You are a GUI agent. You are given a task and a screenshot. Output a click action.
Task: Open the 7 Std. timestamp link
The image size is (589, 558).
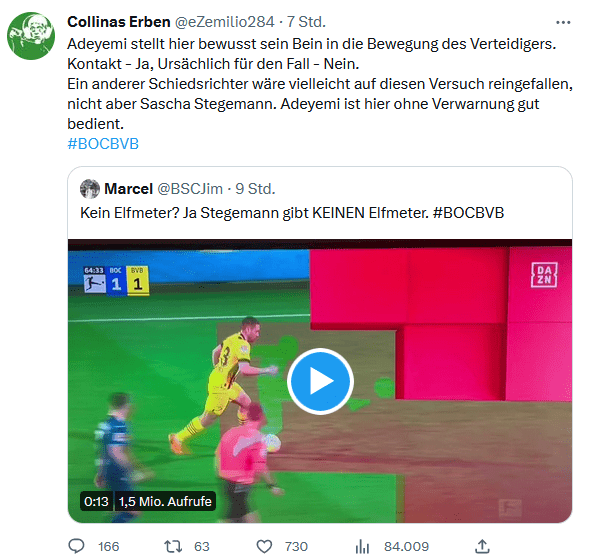point(306,22)
